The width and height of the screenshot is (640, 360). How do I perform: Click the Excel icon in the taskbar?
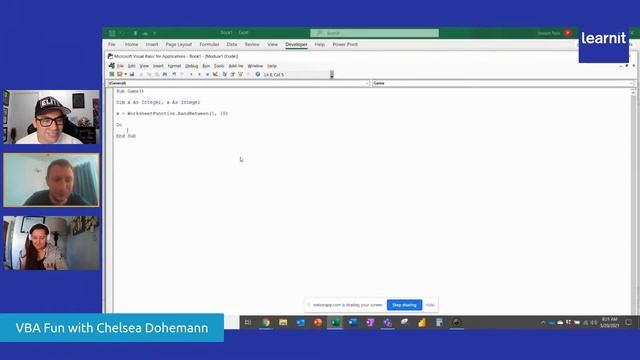click(335, 322)
